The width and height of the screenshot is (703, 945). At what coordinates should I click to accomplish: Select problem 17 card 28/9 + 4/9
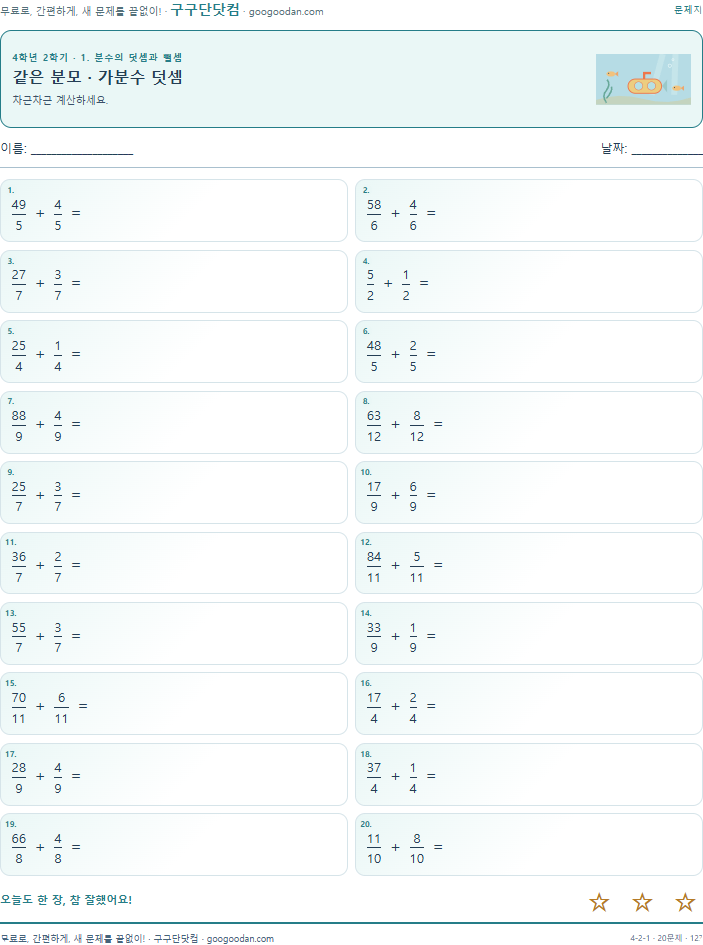coord(174,774)
